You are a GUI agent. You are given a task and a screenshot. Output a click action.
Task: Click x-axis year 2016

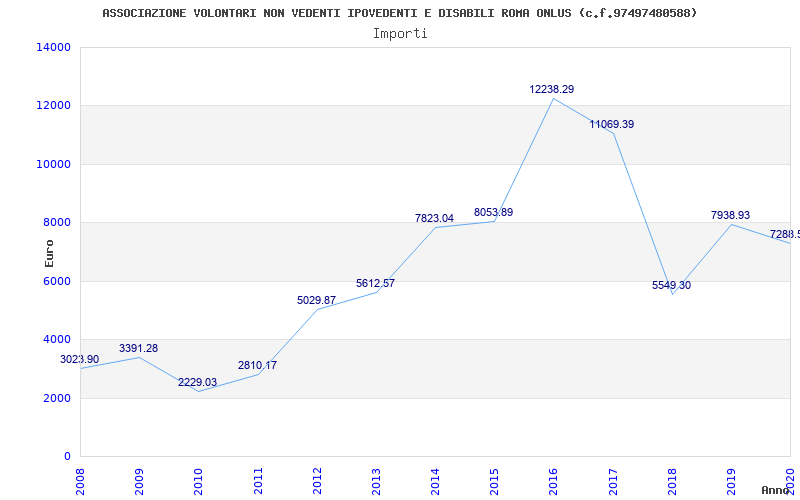coord(554,481)
